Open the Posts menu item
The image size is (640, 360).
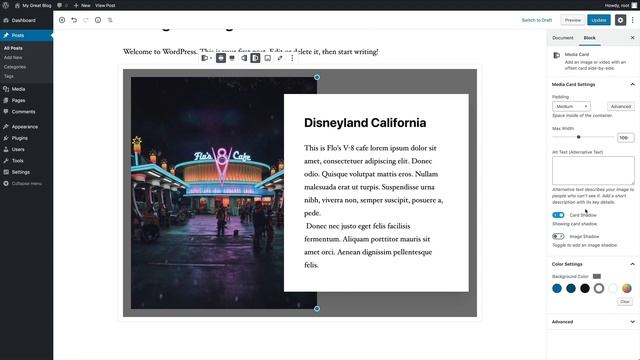click(x=26, y=36)
